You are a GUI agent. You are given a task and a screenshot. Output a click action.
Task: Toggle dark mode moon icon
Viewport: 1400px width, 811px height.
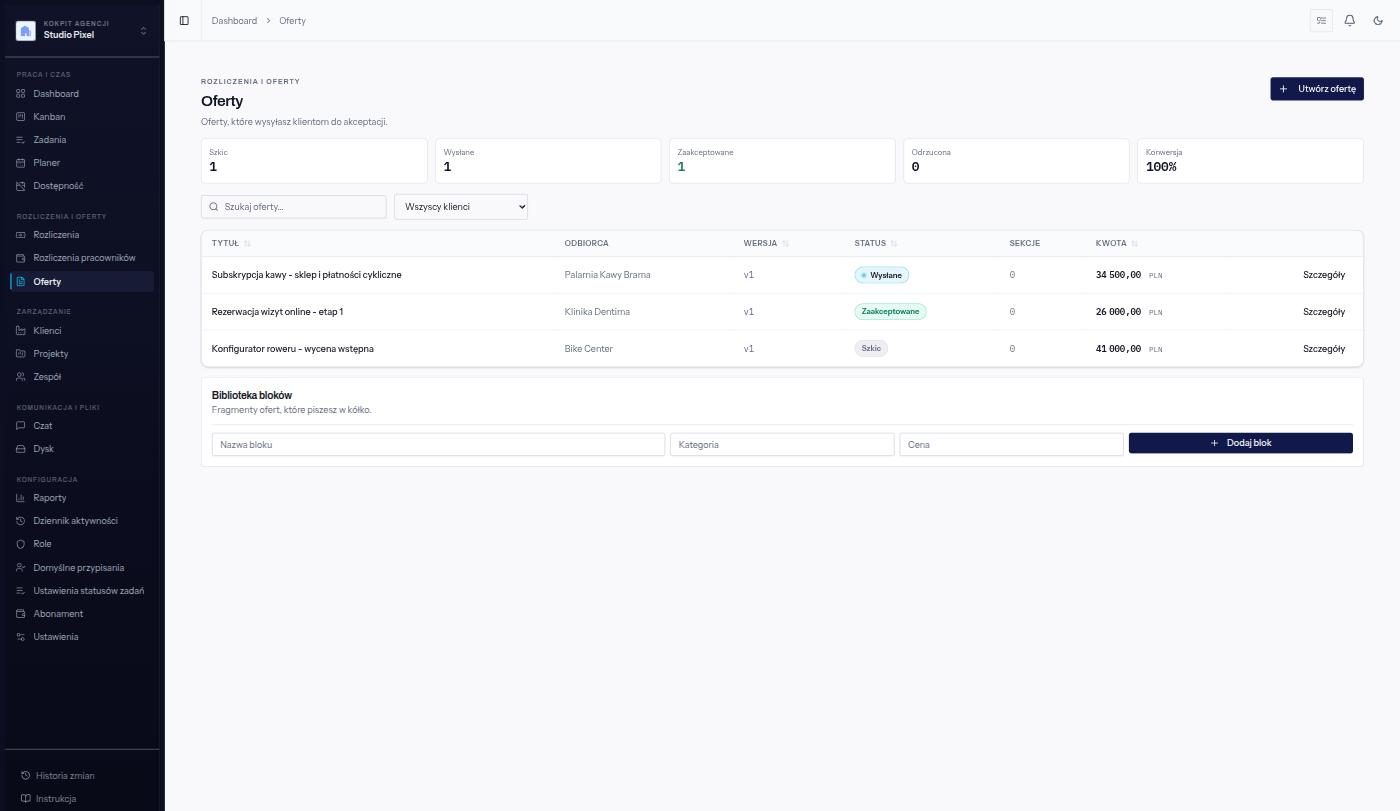[x=1378, y=20]
